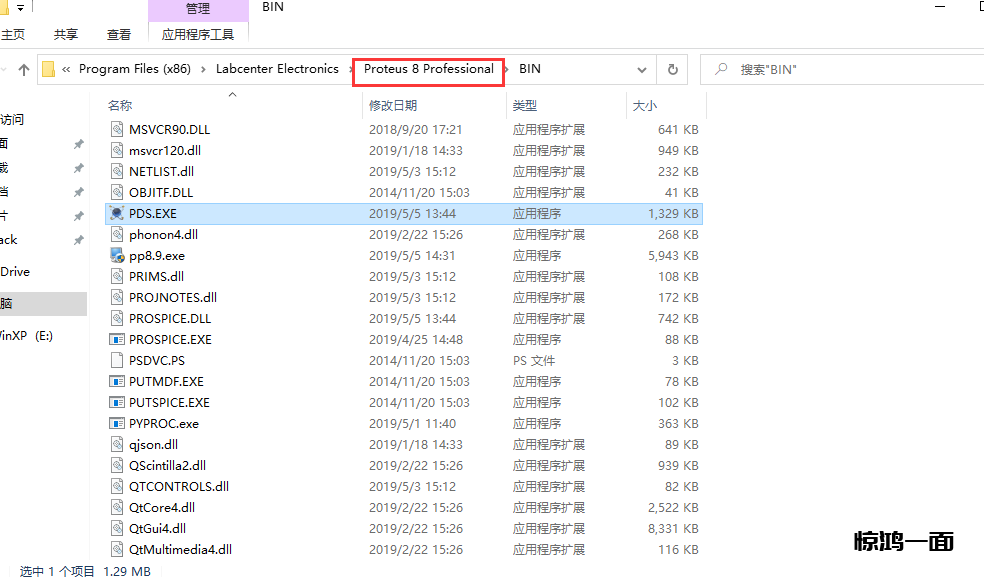Select the PUTMDF.EXE program icon

117,382
